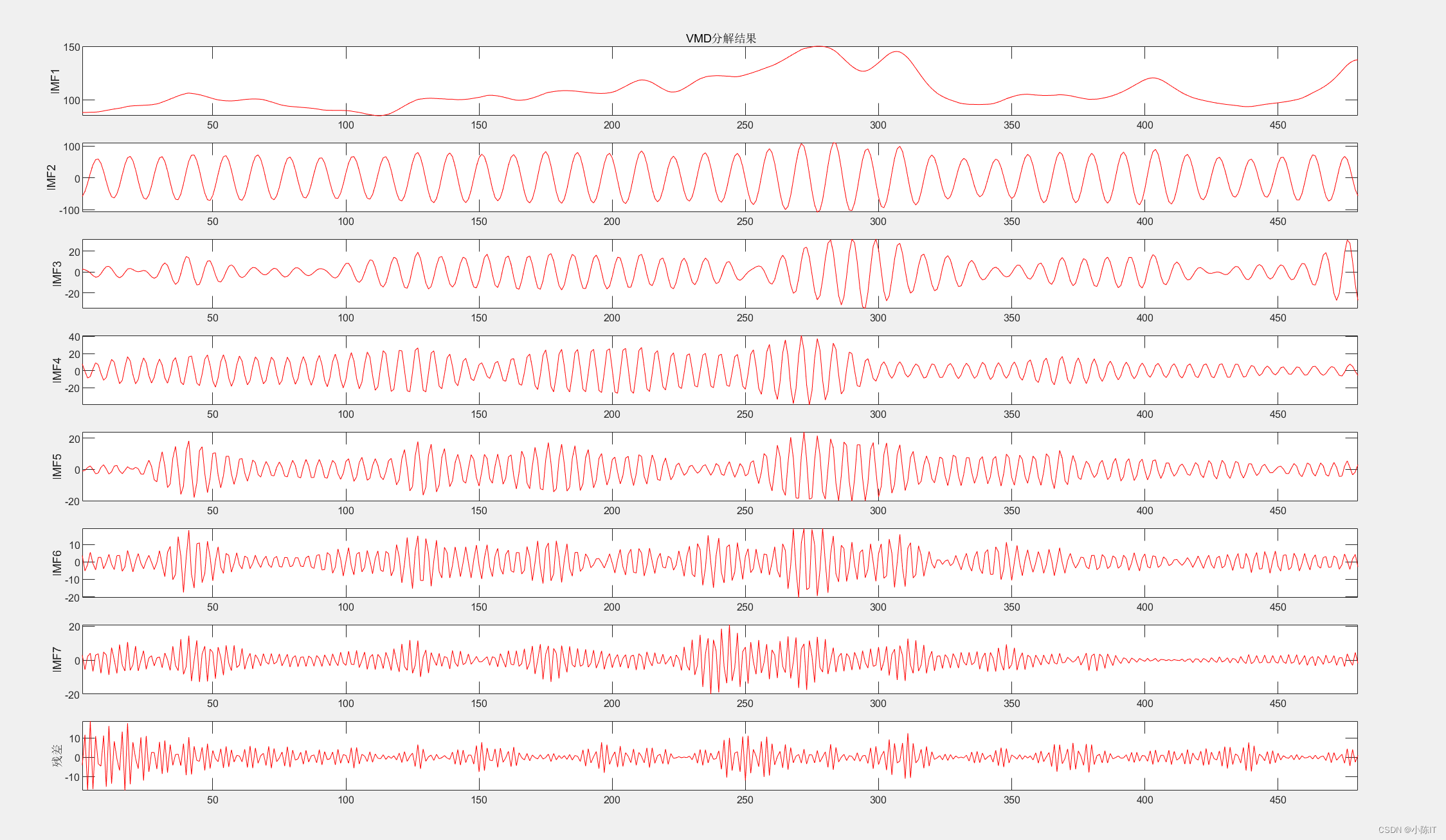
Task: Click the 150 y-tick on IMF1 plot
Action: coord(72,48)
